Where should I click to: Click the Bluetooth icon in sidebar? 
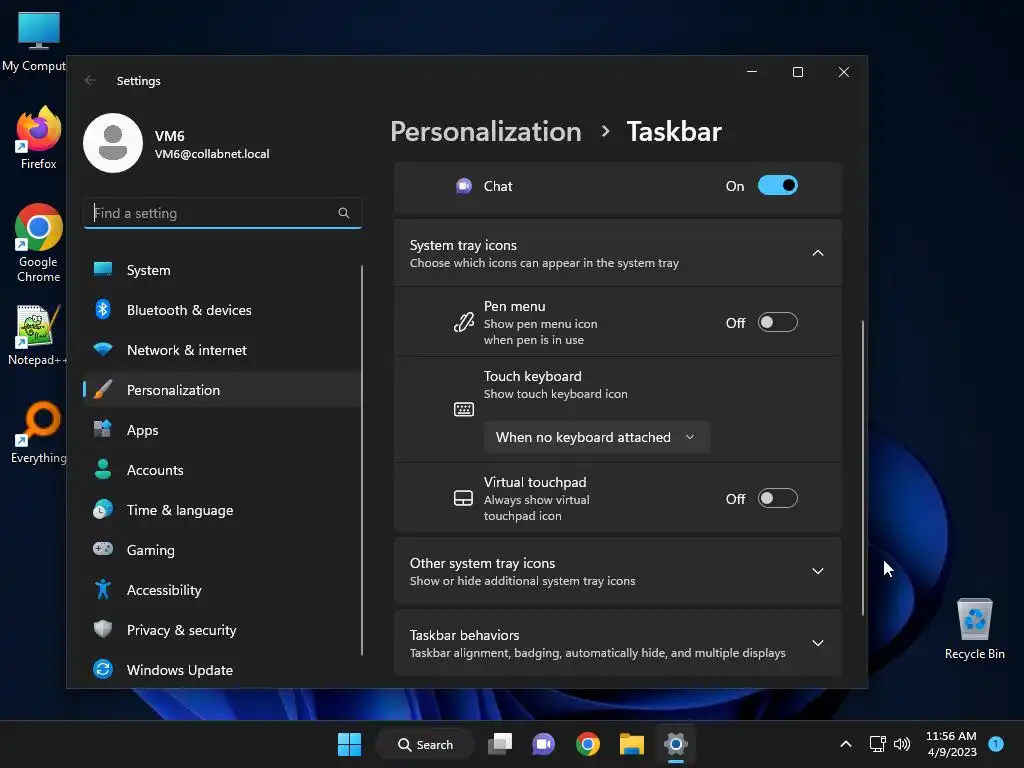[x=103, y=309]
